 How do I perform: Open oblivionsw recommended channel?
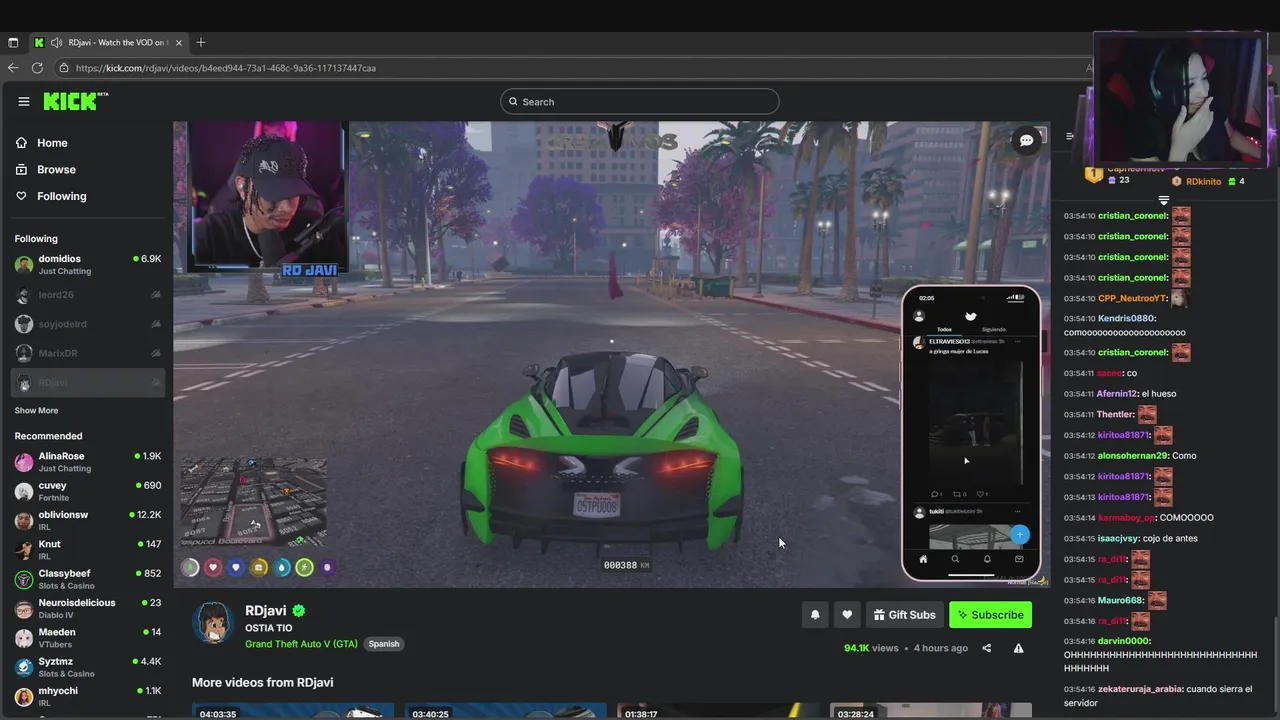pos(88,520)
